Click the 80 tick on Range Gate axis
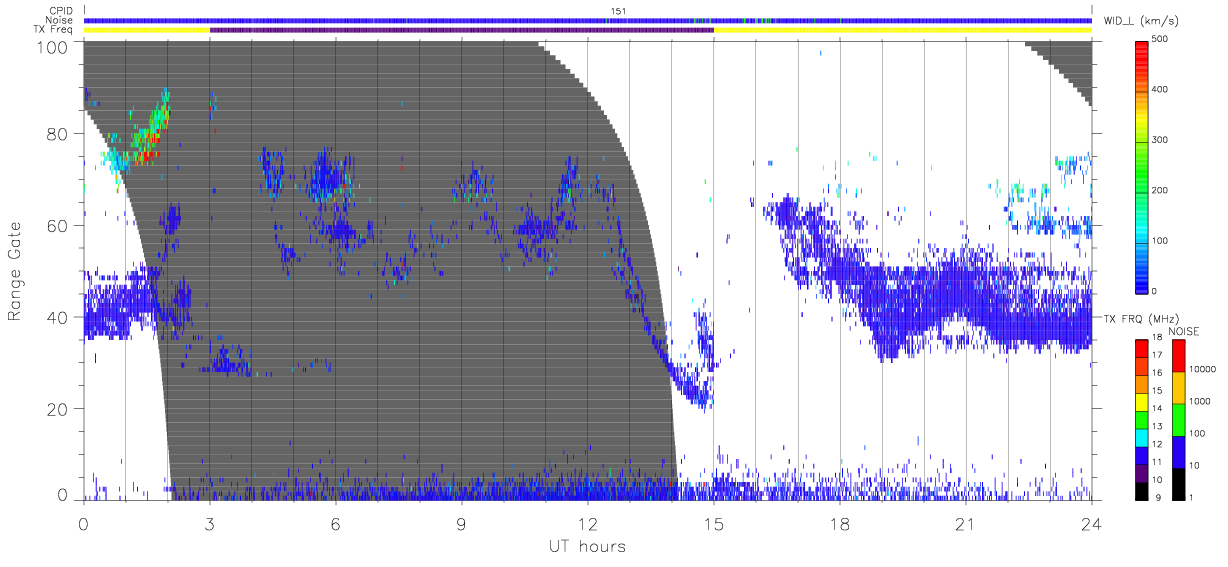Viewport: 1228px width, 567px height. (x=58, y=134)
